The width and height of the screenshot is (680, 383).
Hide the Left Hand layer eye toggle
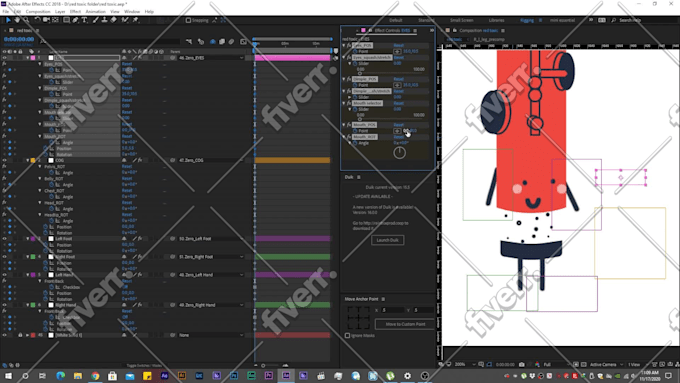tap(4, 275)
